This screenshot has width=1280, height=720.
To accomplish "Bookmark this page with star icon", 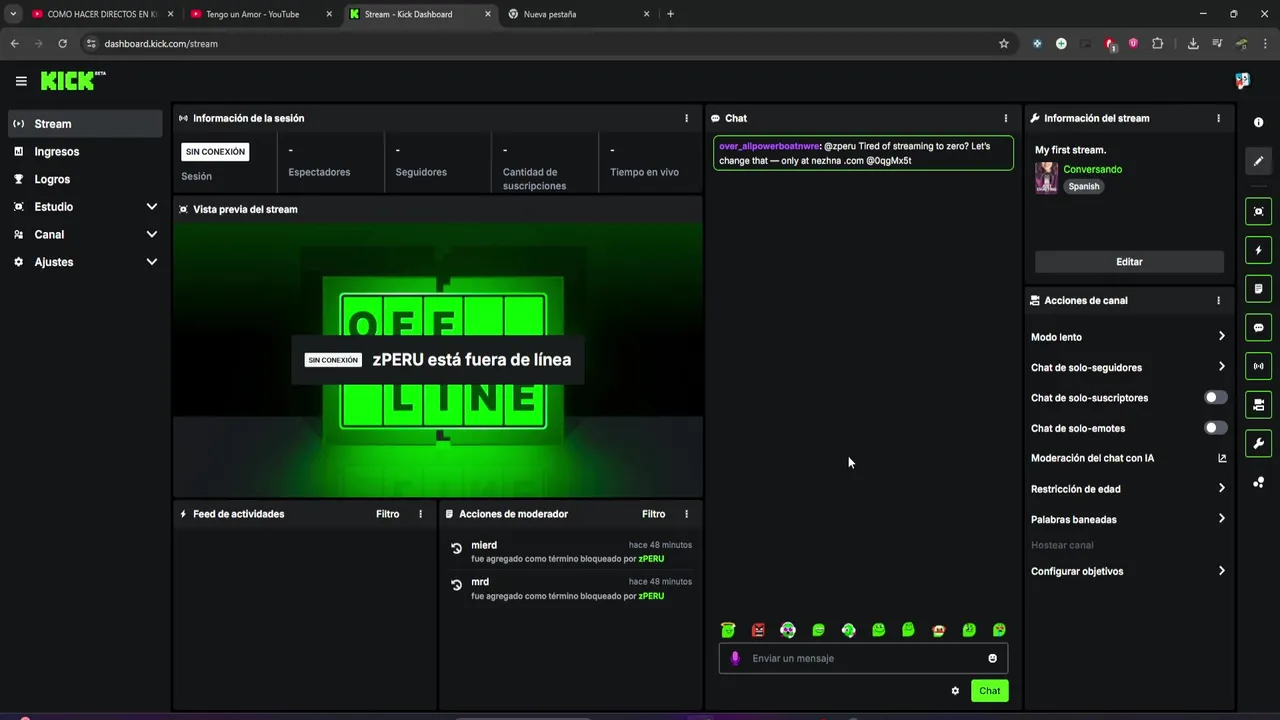I will 1004,44.
